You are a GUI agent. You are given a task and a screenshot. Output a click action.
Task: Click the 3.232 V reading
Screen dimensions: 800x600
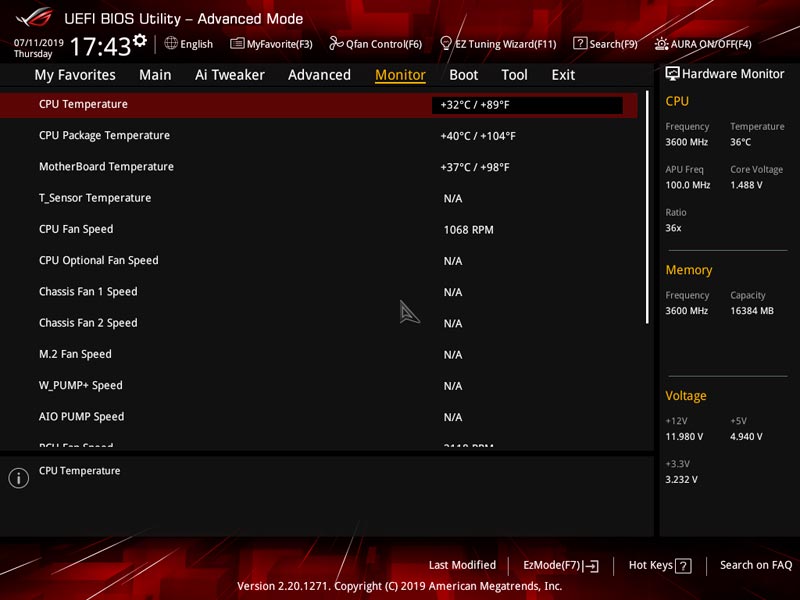pos(682,480)
